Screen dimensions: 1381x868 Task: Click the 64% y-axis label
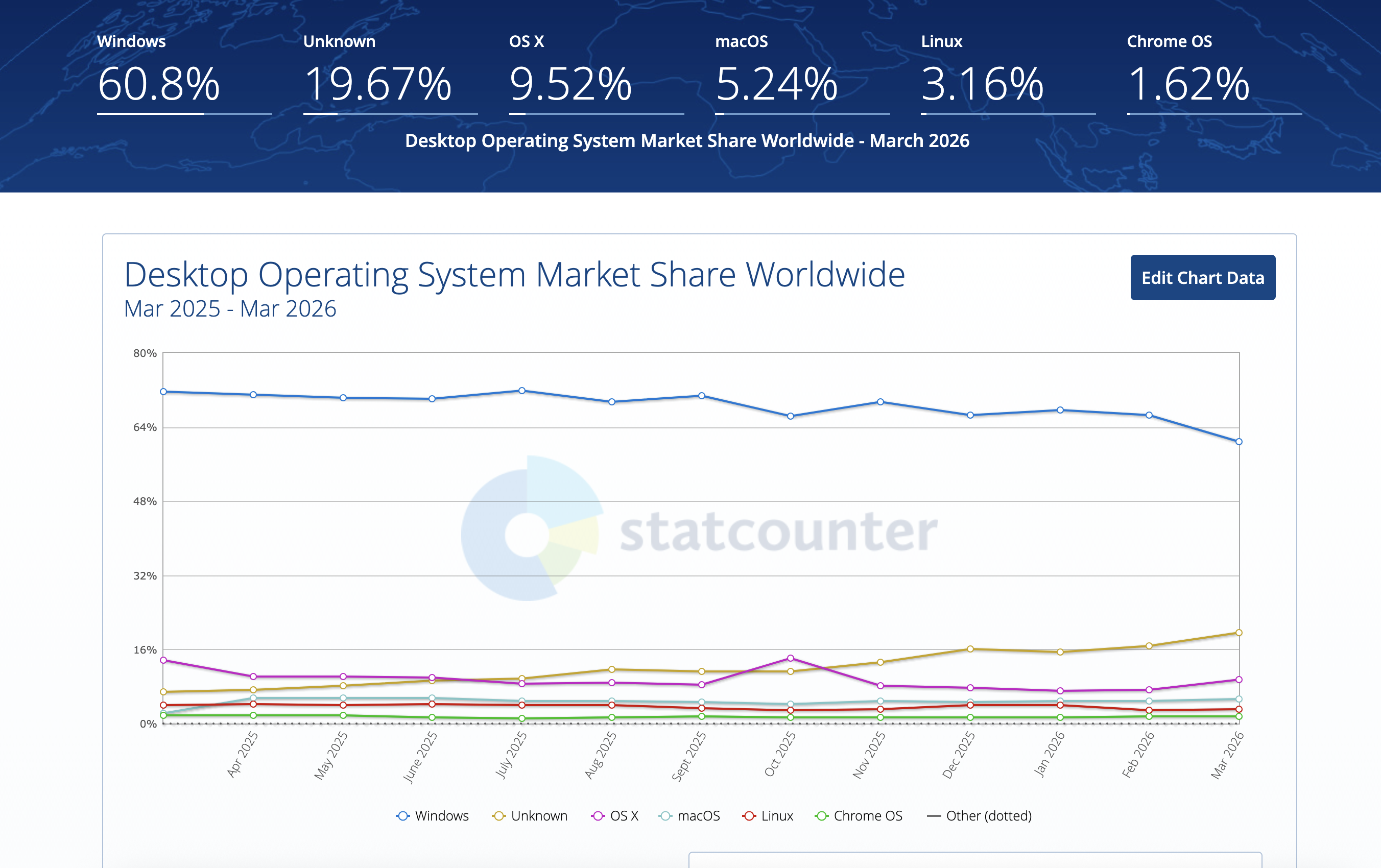(145, 427)
